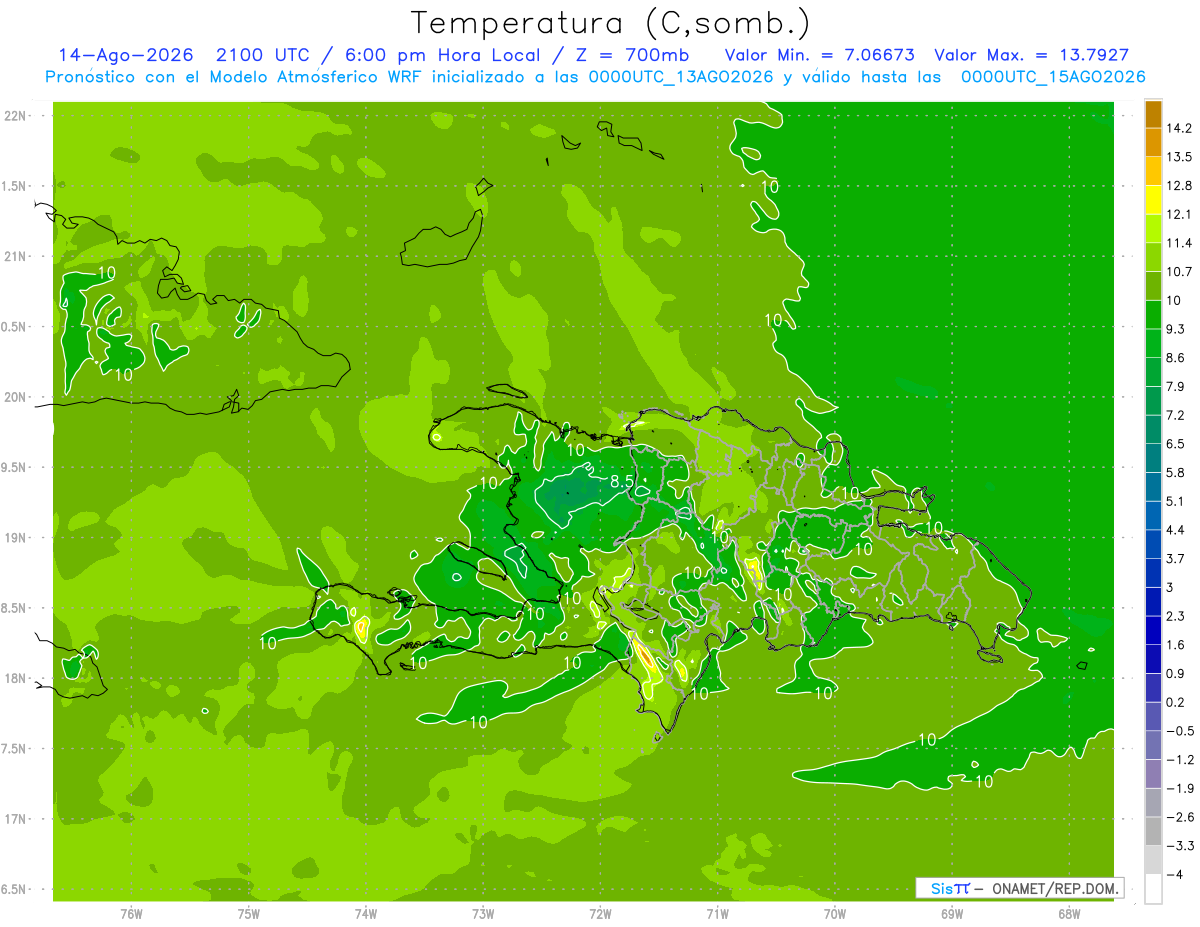Click the '4.4' colorbar value
The image size is (1200, 927).
pos(1176,529)
